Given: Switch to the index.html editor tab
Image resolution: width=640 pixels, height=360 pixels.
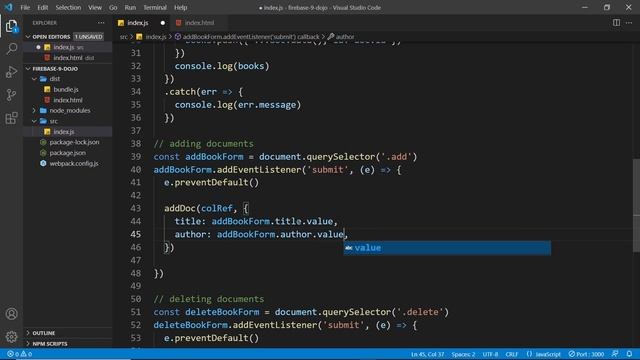Looking at the screenshot, I should click(199, 23).
